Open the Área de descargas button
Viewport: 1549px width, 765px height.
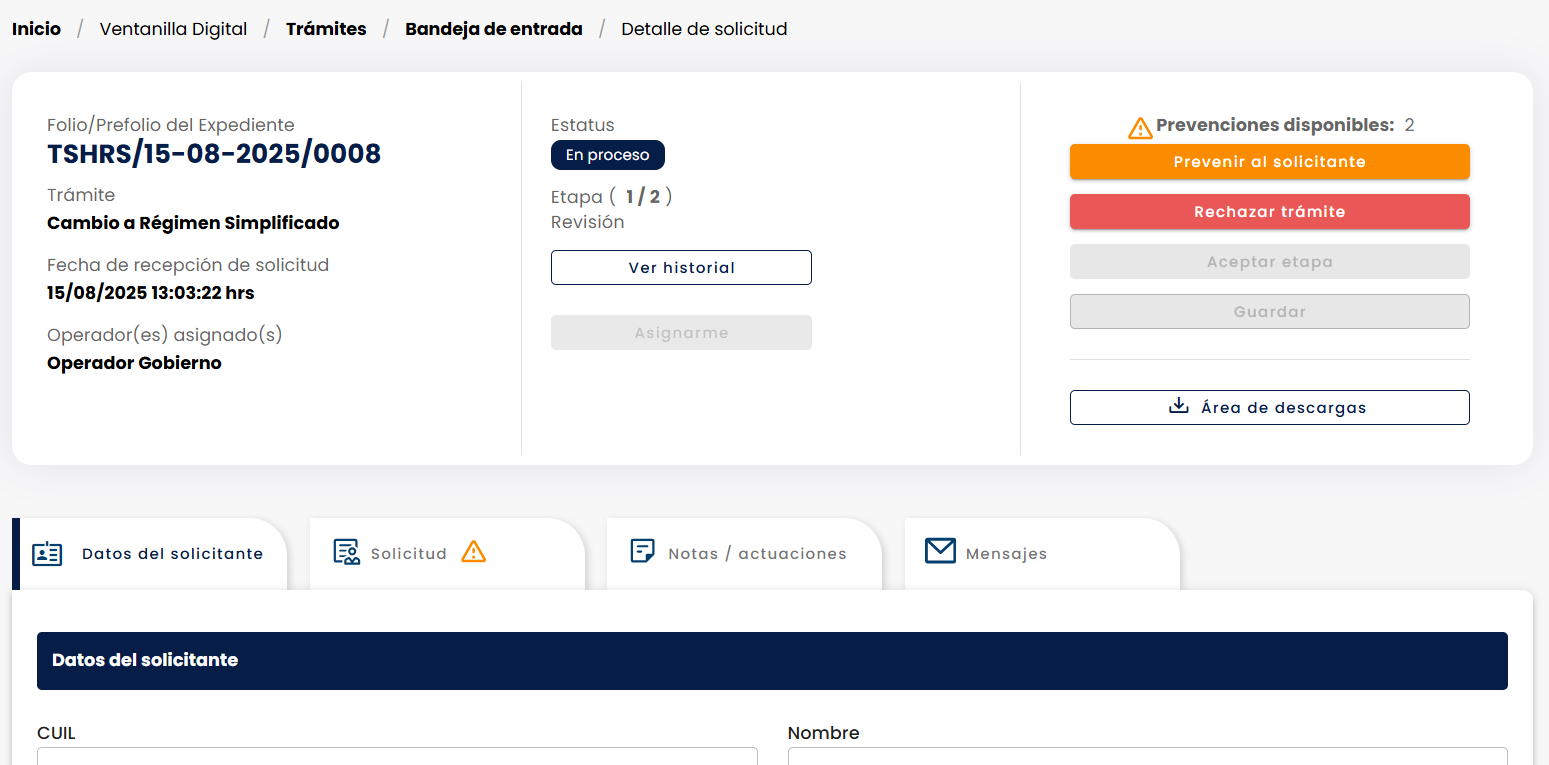click(1270, 408)
